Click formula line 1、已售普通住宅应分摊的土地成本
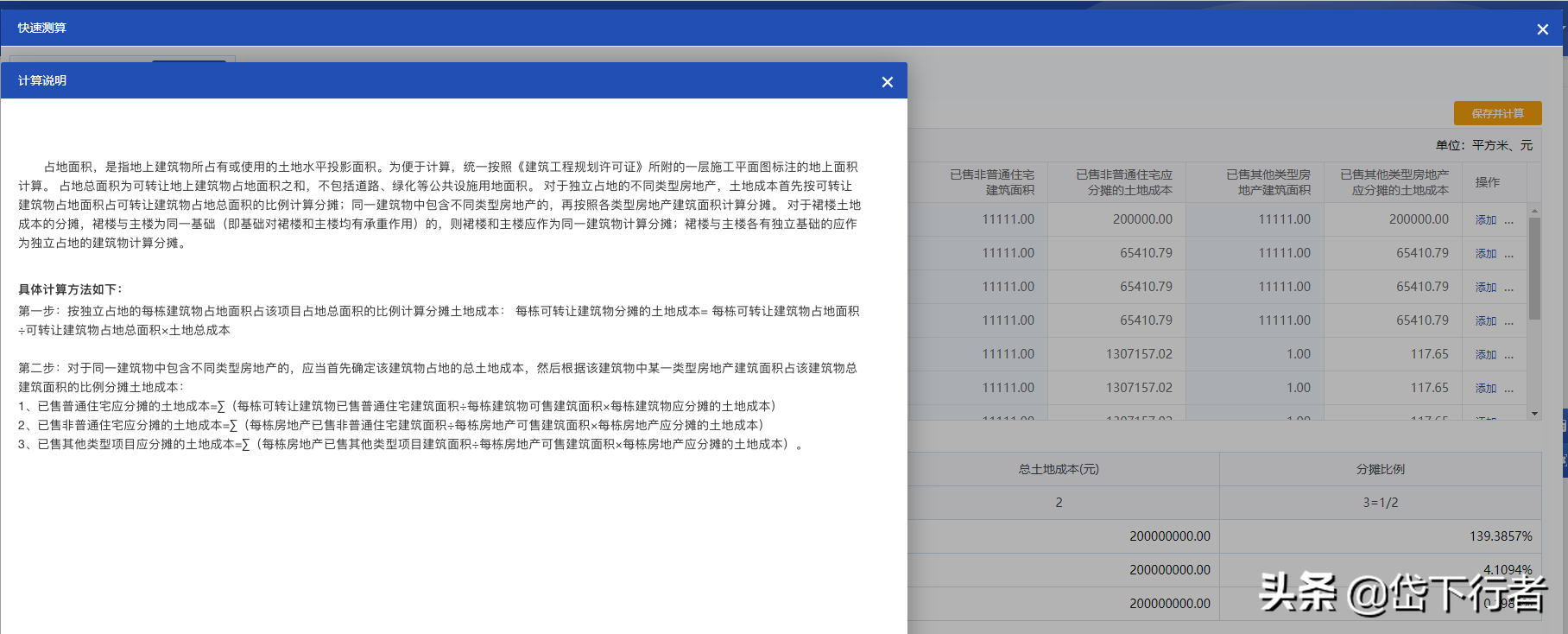The width and height of the screenshot is (1568, 634). [x=398, y=406]
